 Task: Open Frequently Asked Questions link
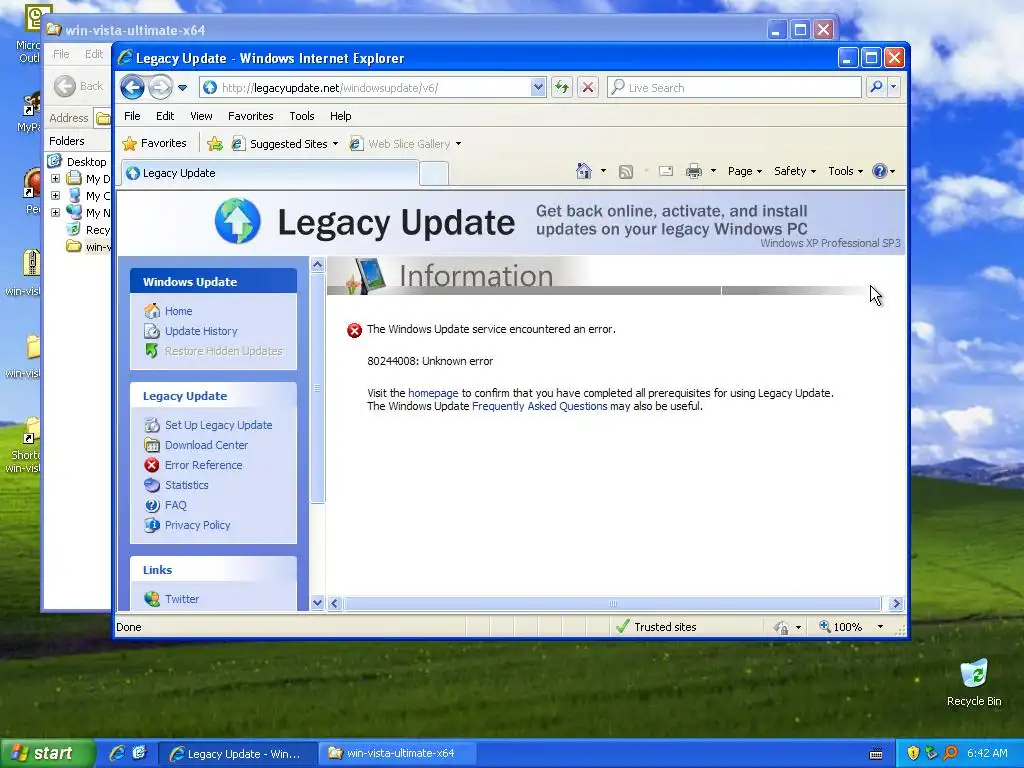539,406
